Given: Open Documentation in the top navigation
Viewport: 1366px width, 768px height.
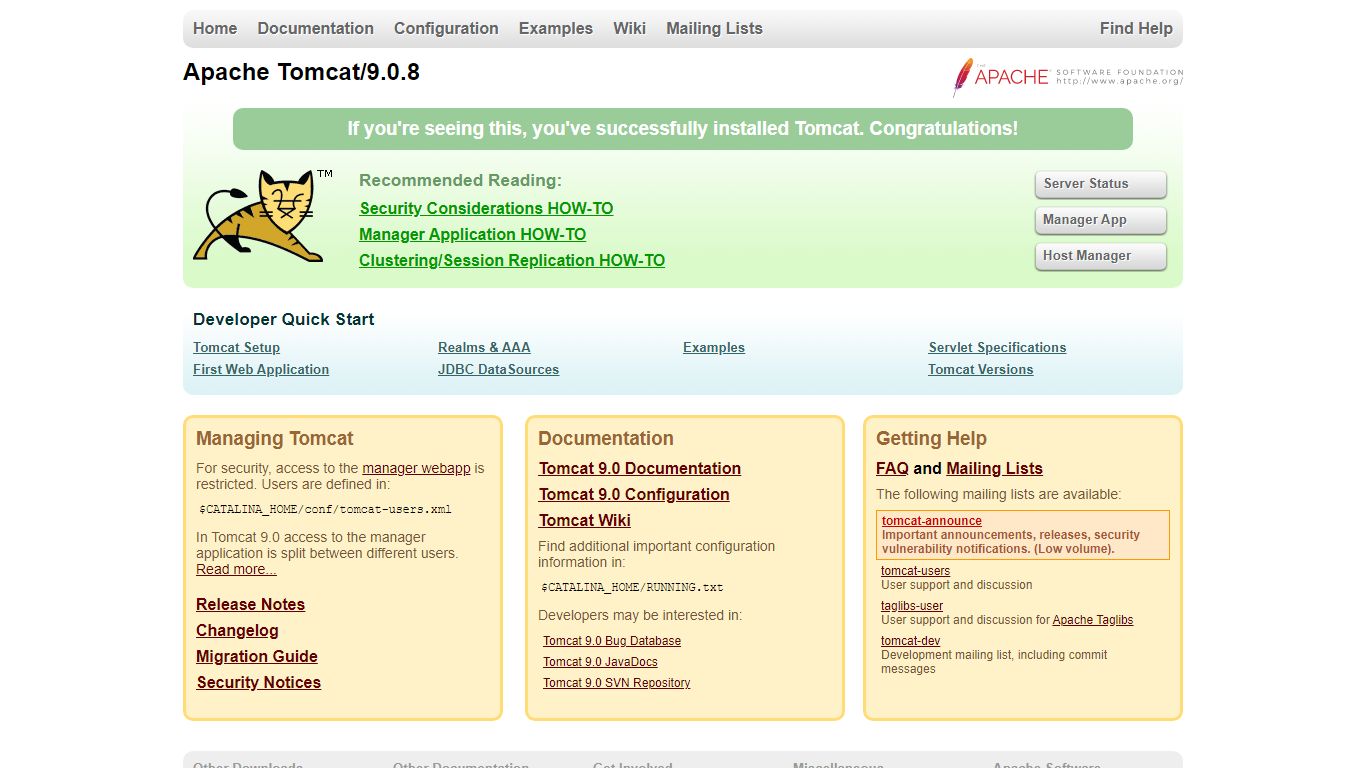Looking at the screenshot, I should [315, 28].
